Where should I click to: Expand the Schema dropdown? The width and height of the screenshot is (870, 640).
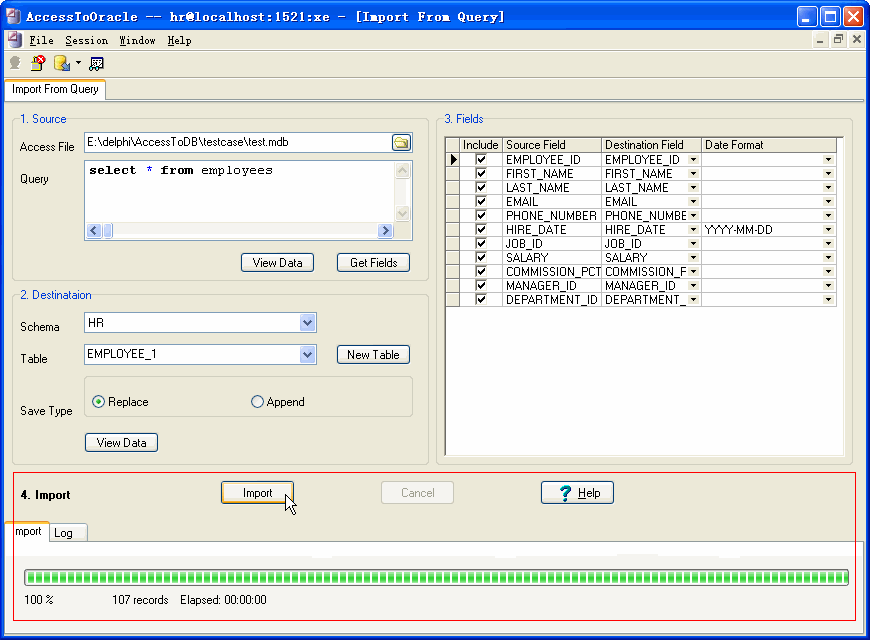307,322
